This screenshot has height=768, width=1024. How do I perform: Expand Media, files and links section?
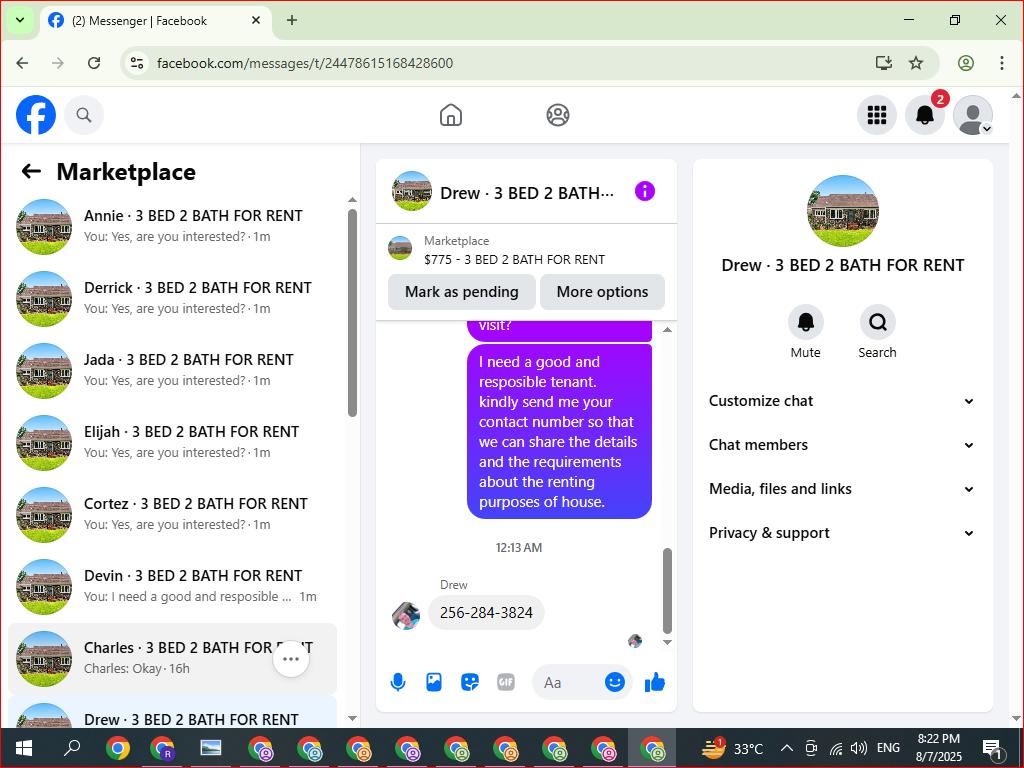click(842, 489)
